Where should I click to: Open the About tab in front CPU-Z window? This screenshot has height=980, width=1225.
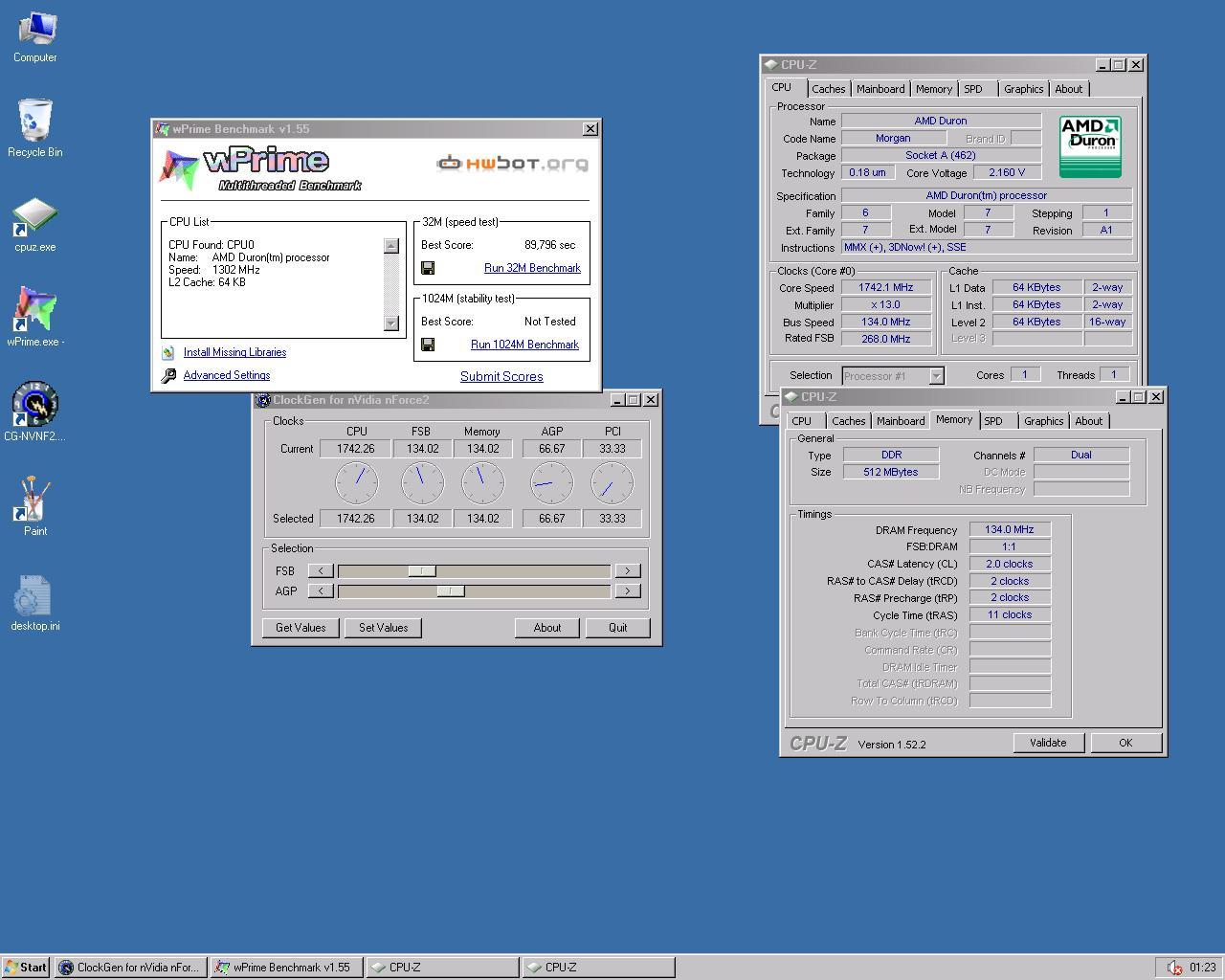coord(1089,421)
